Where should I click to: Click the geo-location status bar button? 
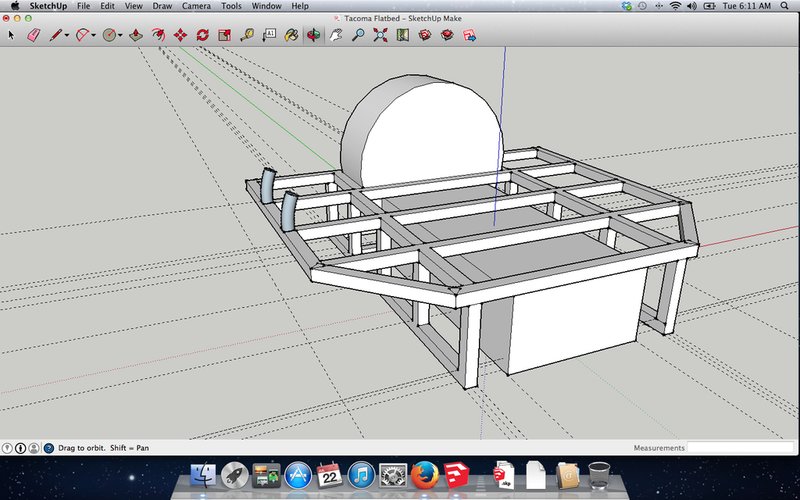pyautogui.click(x=7, y=448)
